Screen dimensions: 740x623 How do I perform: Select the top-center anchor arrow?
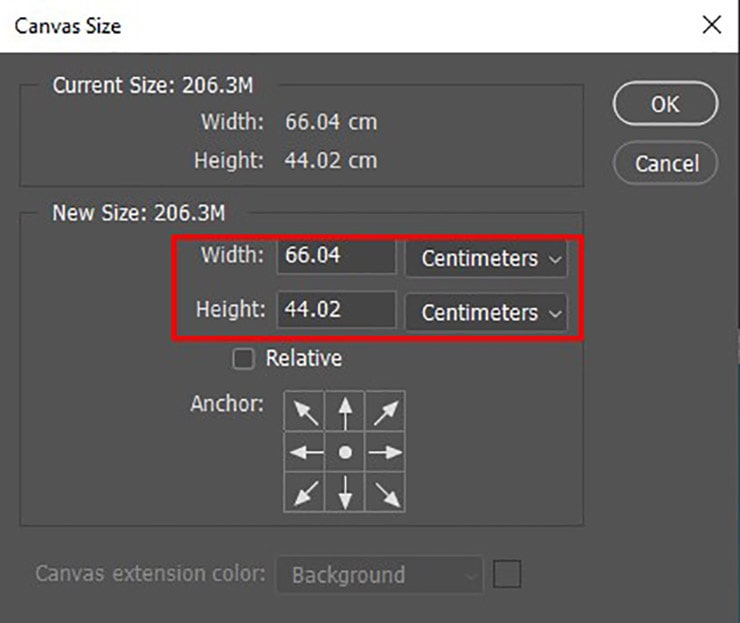click(345, 411)
